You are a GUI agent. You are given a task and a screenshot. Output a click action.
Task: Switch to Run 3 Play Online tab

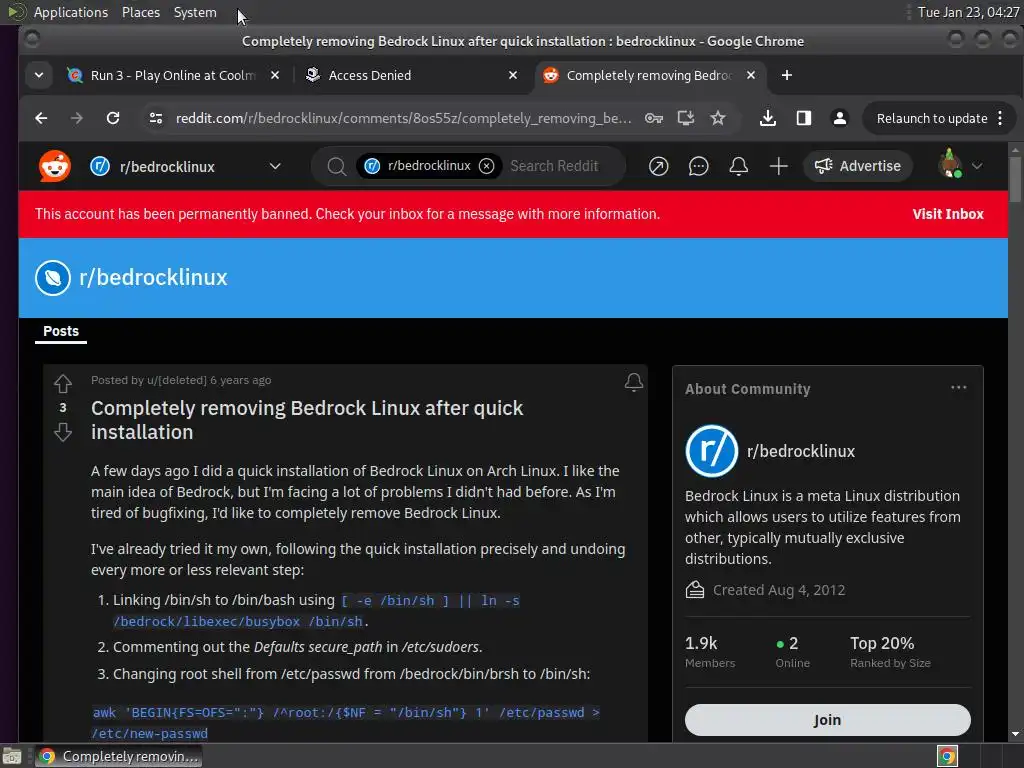173,75
